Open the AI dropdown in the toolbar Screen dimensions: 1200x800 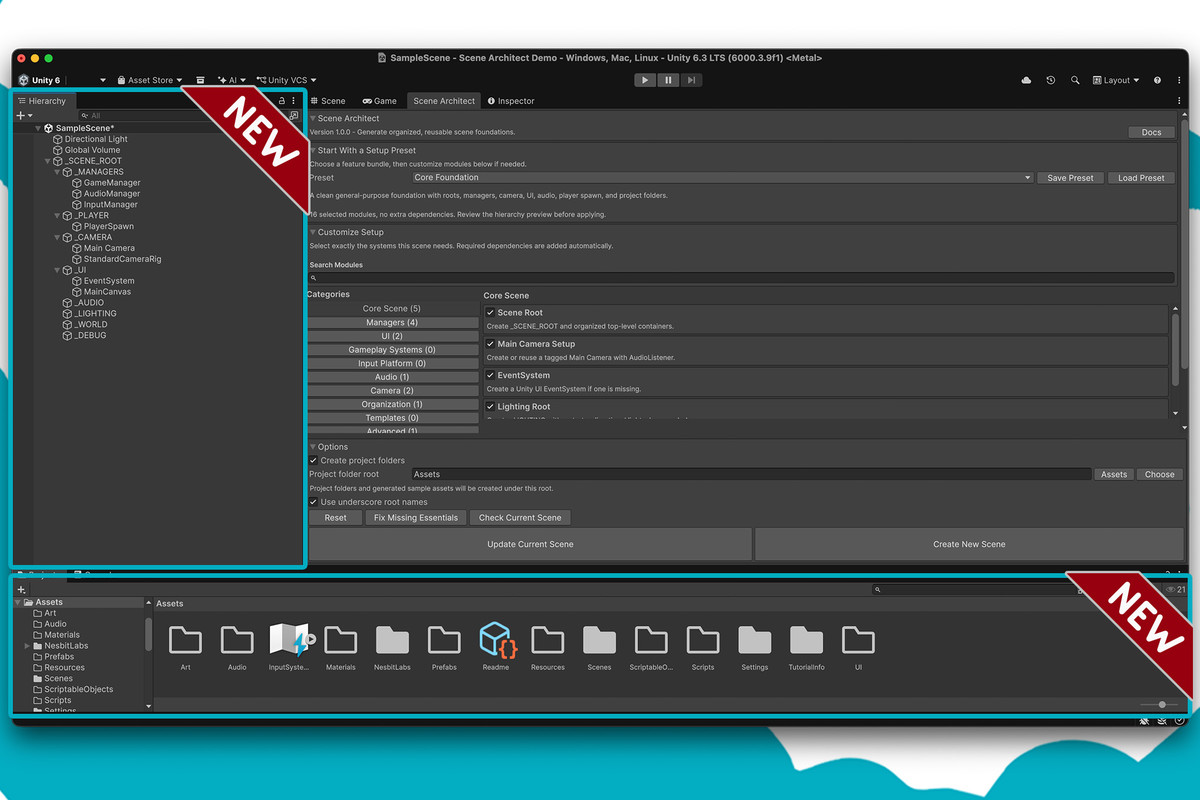coord(232,80)
